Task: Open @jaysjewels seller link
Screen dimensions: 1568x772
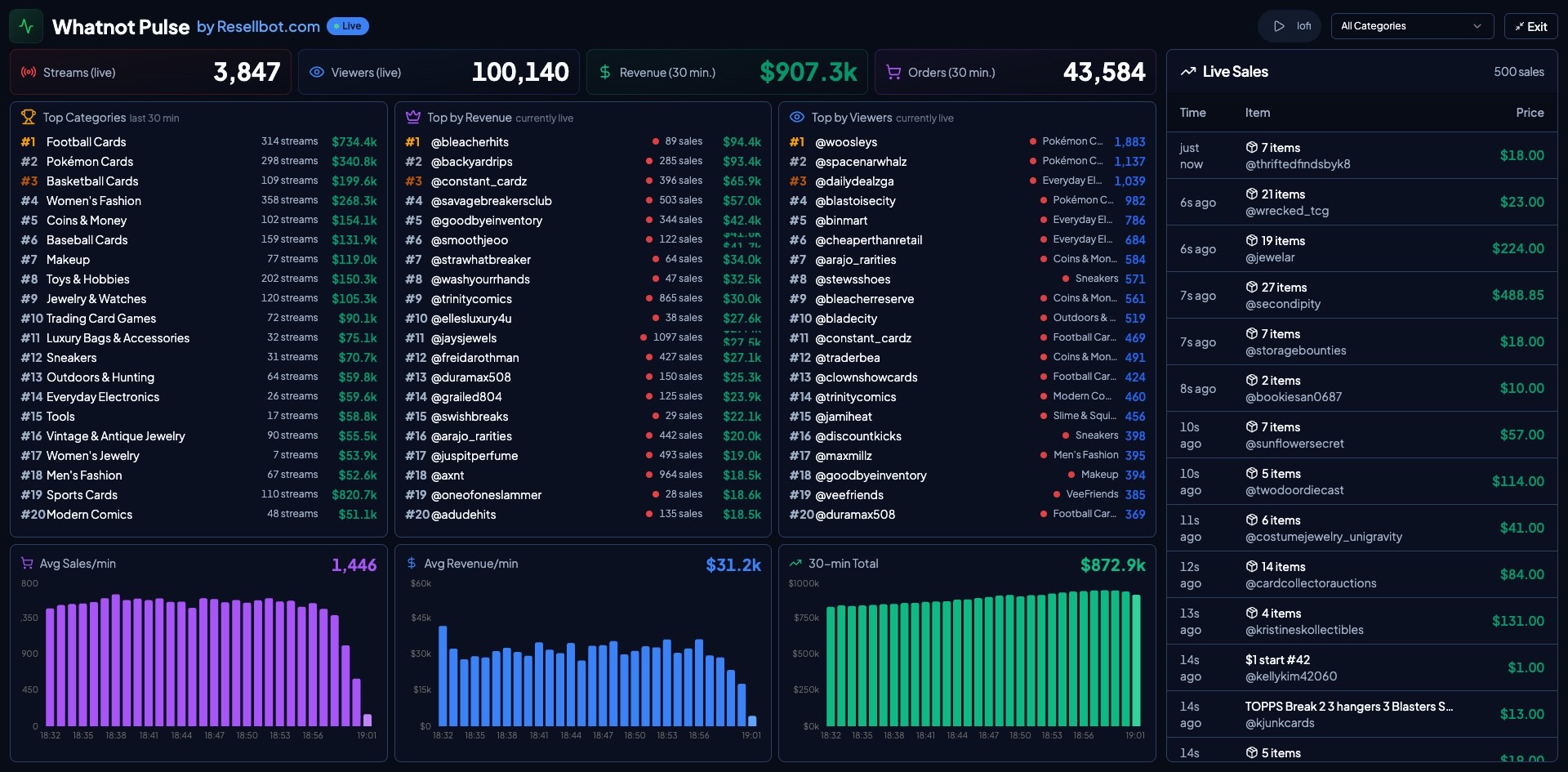Action: [x=464, y=338]
